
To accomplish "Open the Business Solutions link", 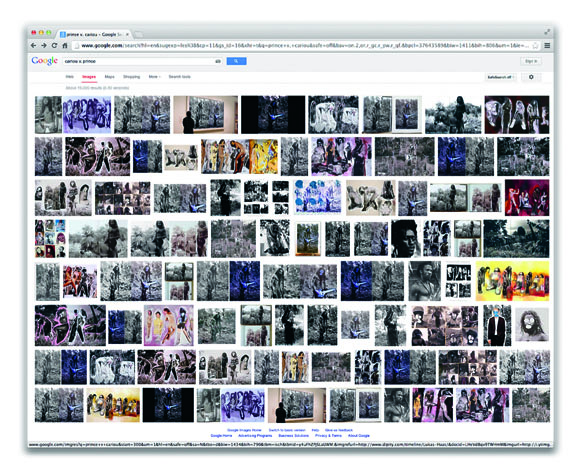I will [294, 436].
